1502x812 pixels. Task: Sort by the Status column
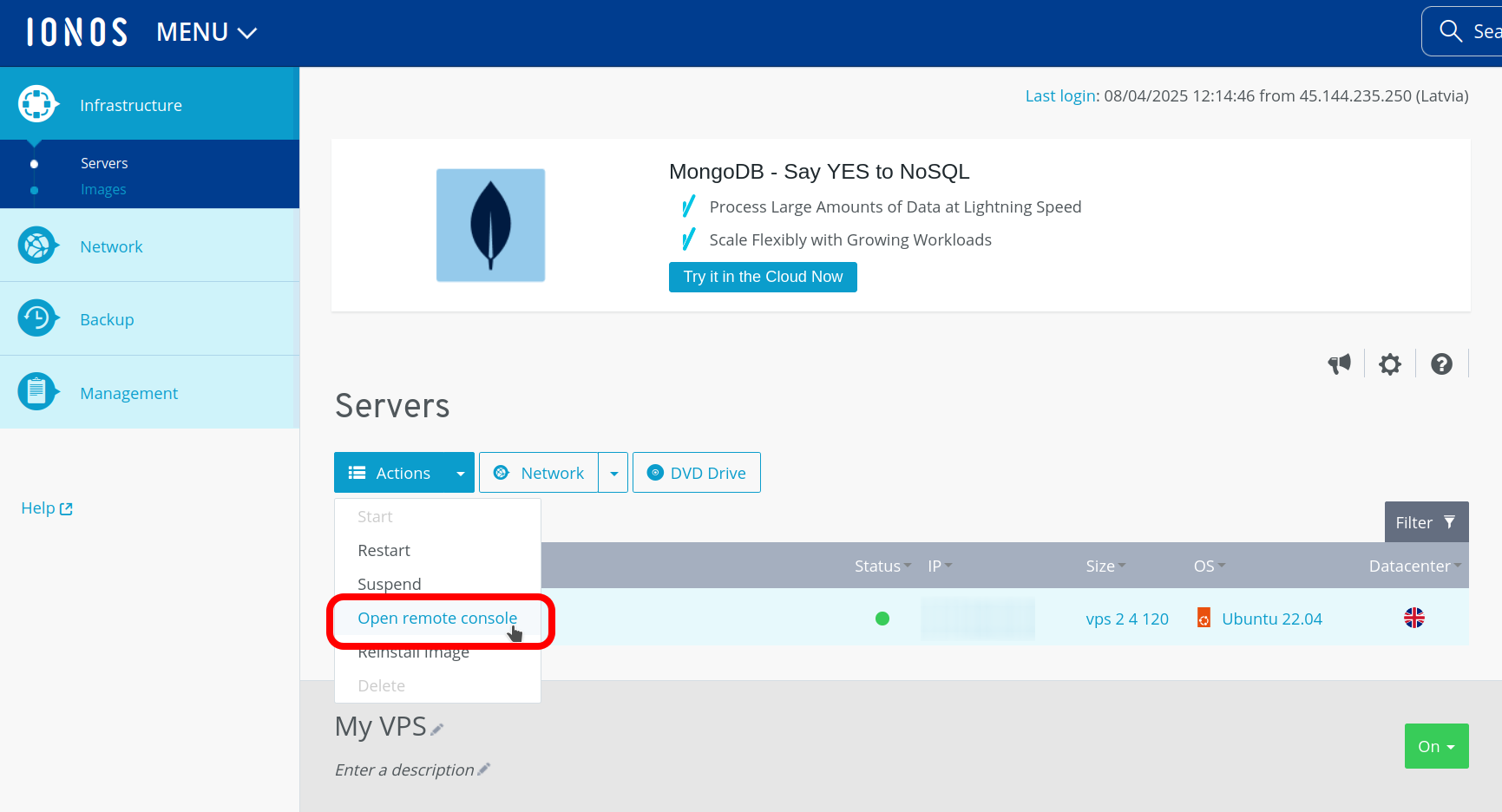882,566
